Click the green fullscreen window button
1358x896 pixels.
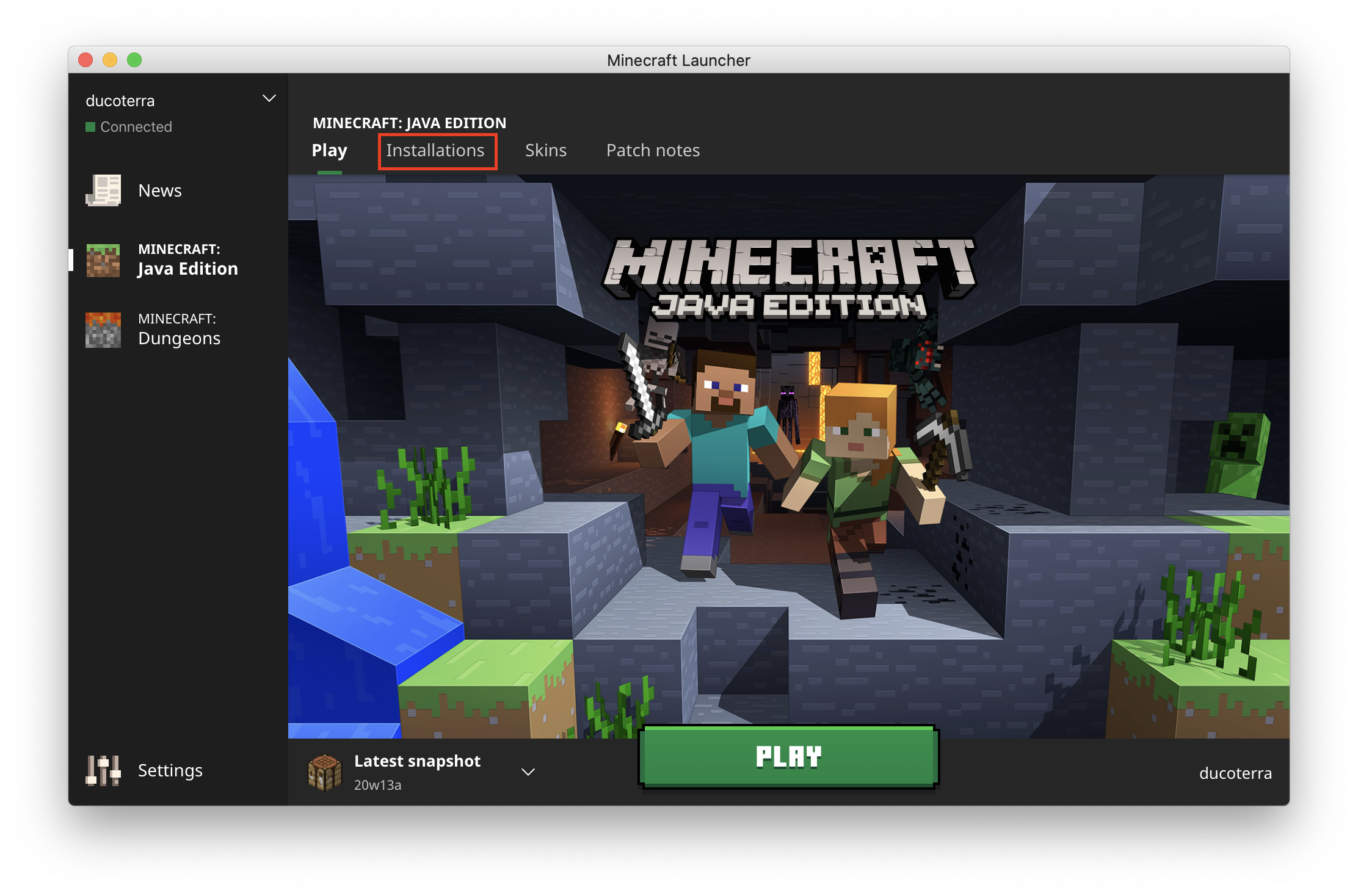point(134,60)
